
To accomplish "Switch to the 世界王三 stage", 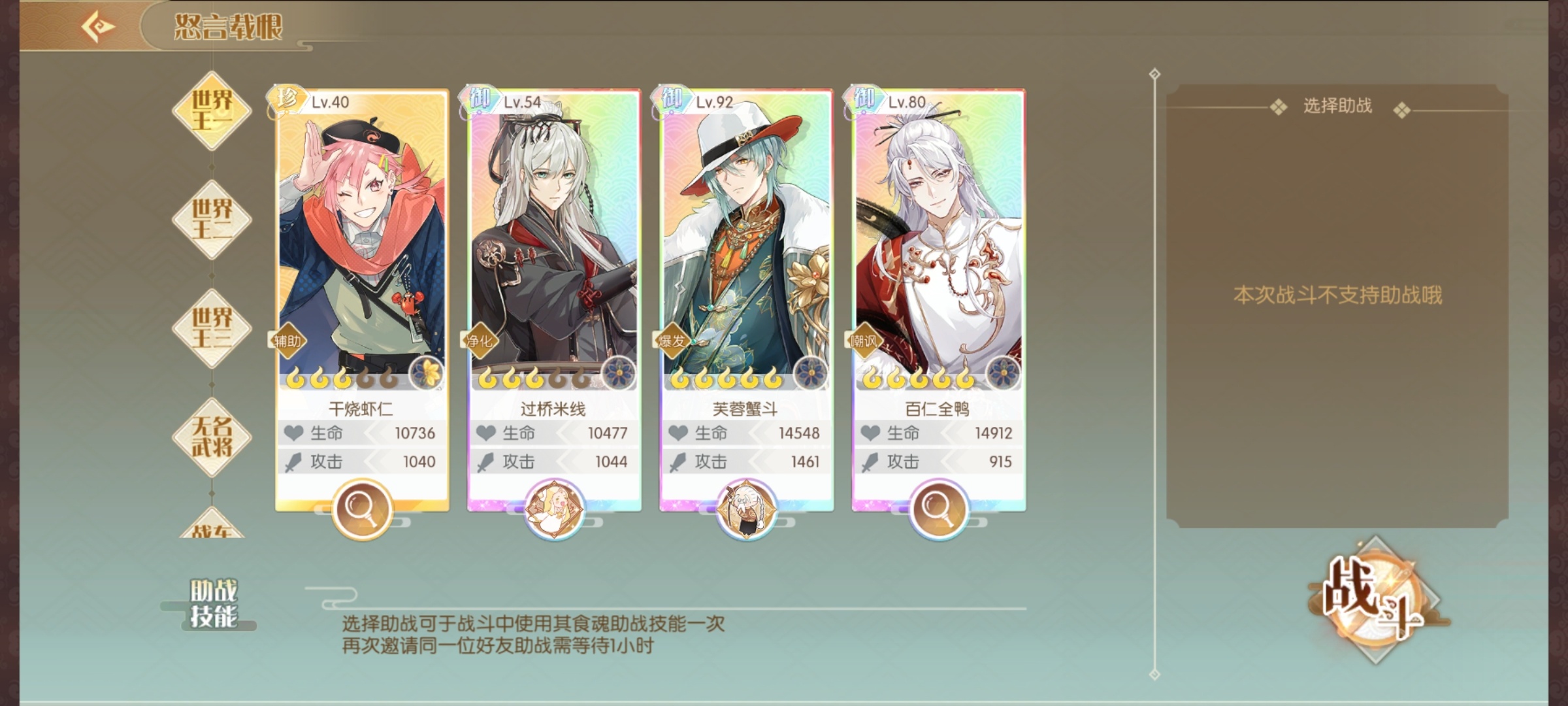I will [212, 328].
